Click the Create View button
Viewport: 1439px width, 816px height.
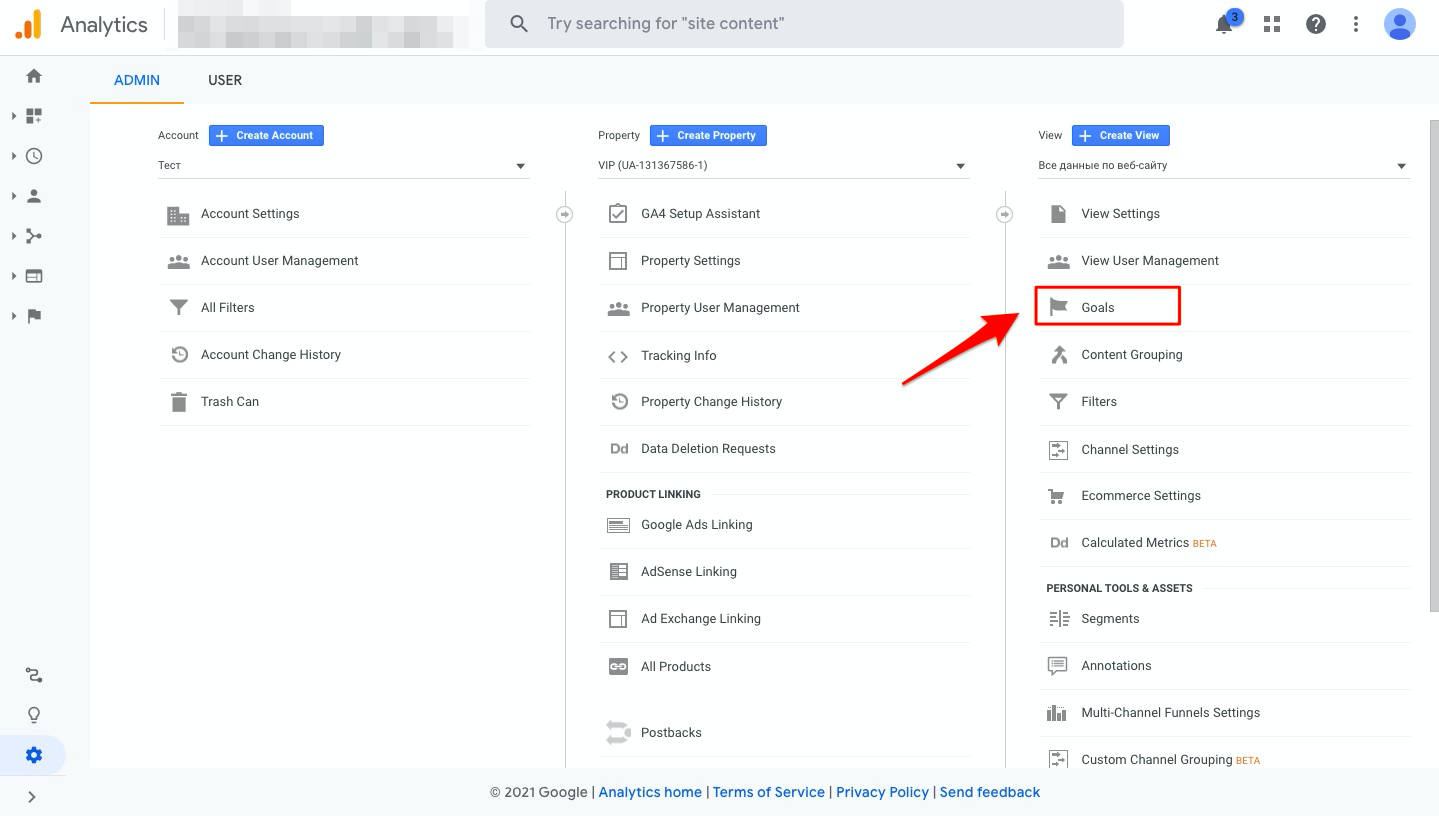coord(1121,135)
